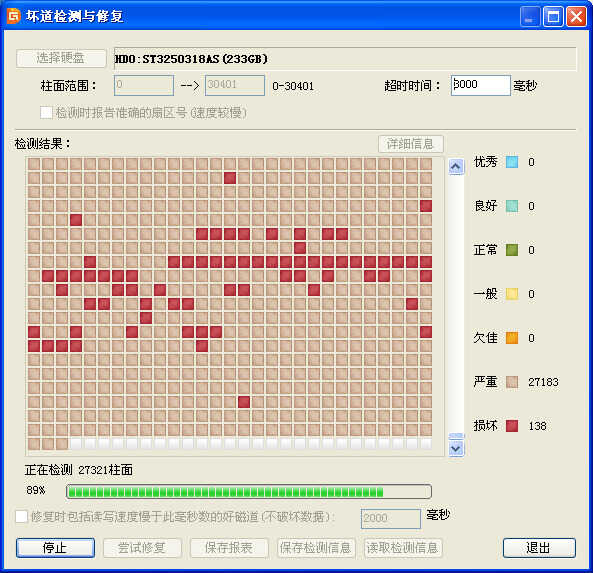Minimize the 坏道检测与修复 window
593x573 pixels.
(530, 17)
